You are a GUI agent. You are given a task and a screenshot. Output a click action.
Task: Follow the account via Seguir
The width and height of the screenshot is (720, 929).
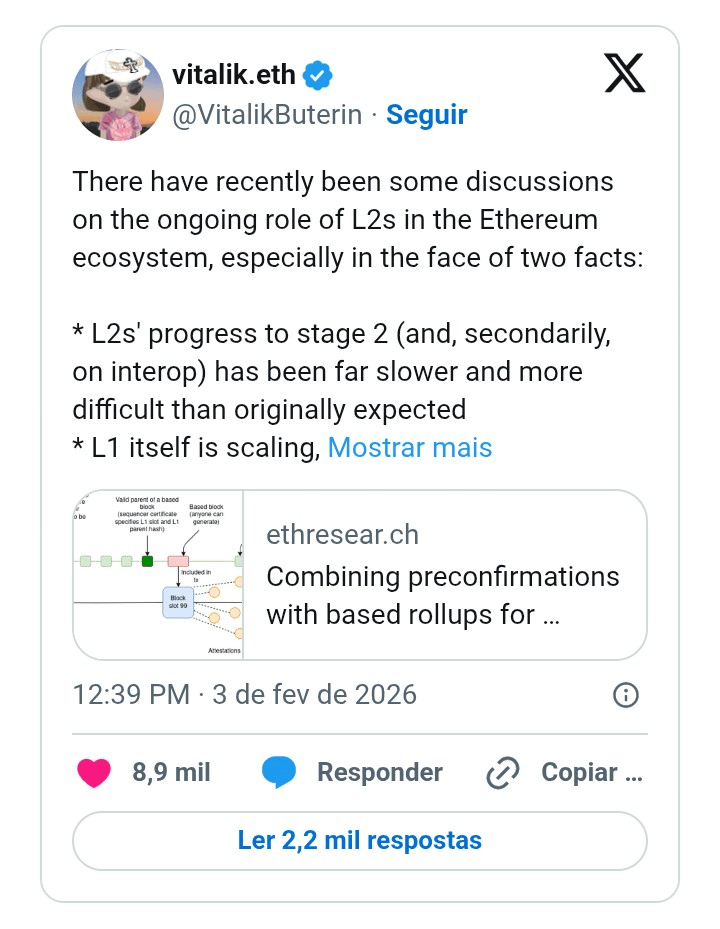[x=427, y=114]
